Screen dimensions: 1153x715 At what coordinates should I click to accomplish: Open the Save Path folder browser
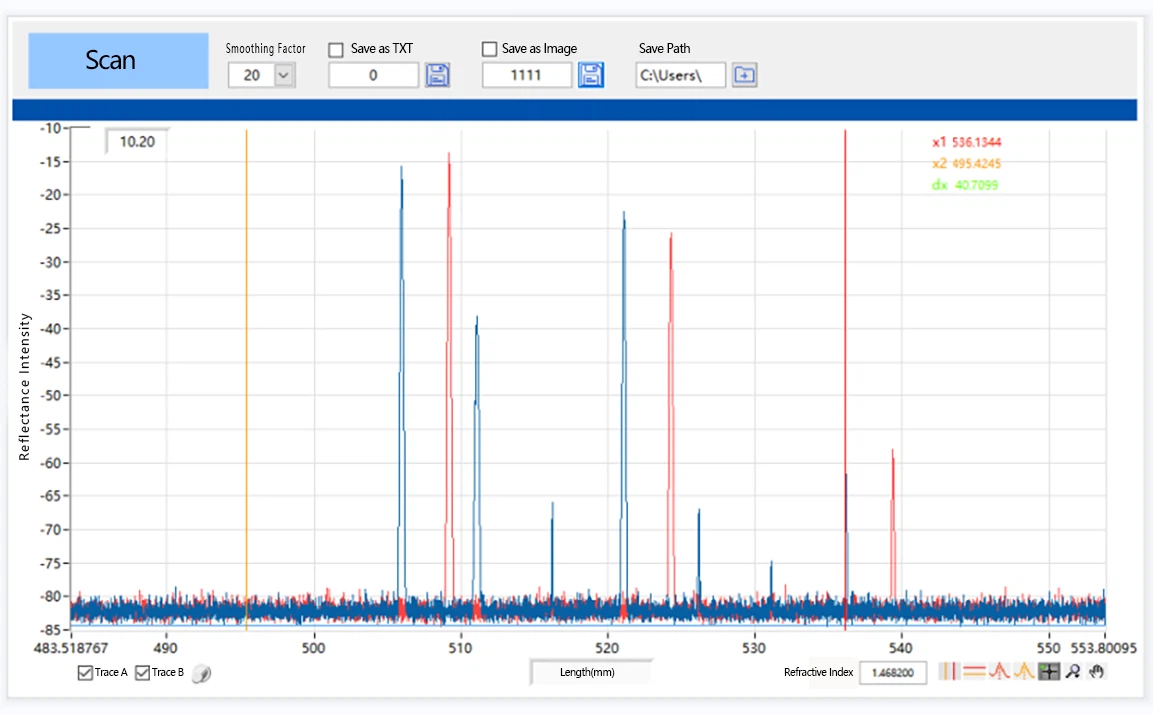click(744, 74)
